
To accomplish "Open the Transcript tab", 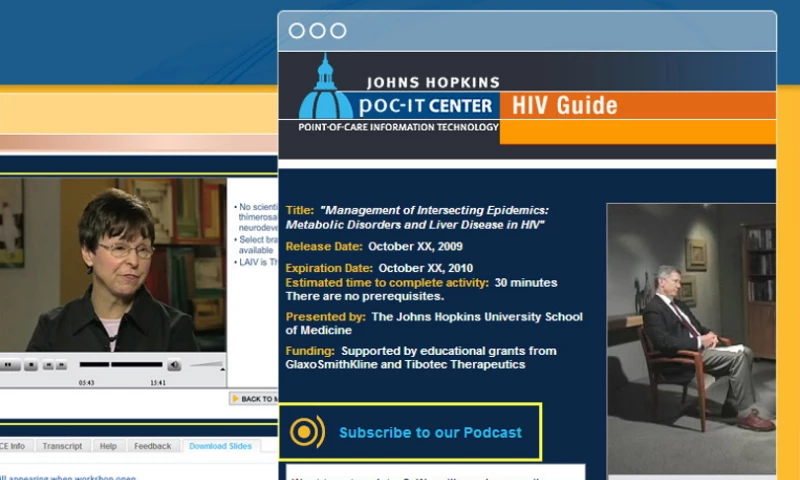I will coord(62,446).
